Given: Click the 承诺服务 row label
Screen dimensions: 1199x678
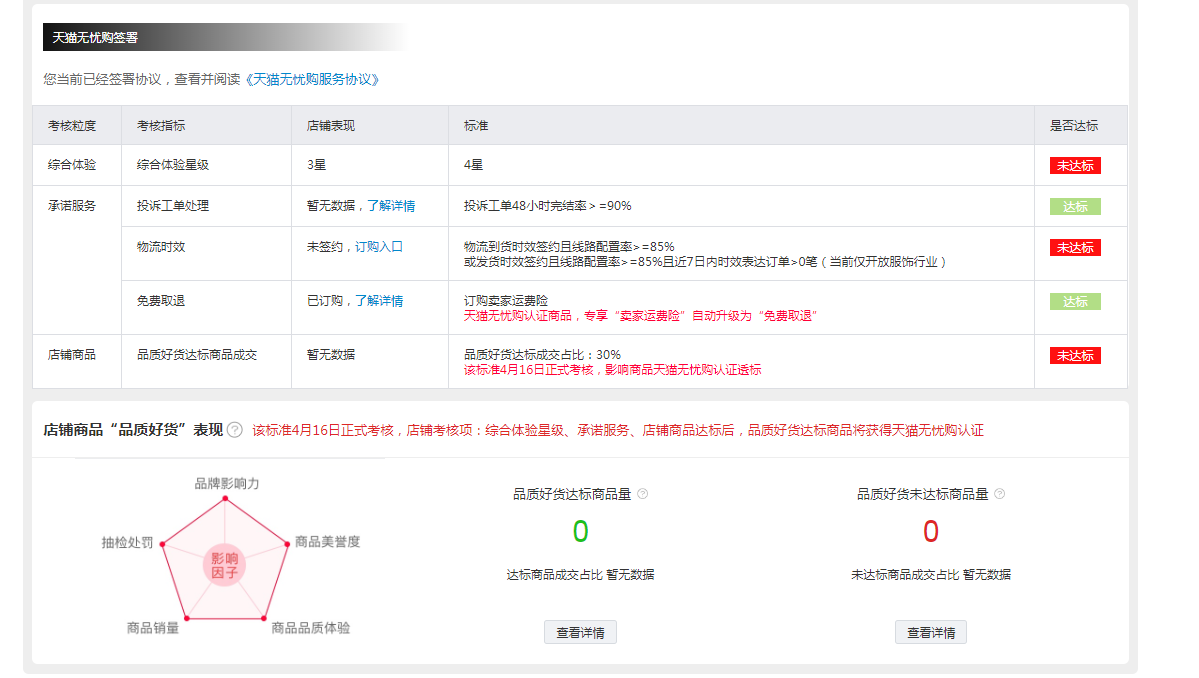Looking at the screenshot, I should pyautogui.click(x=72, y=206).
